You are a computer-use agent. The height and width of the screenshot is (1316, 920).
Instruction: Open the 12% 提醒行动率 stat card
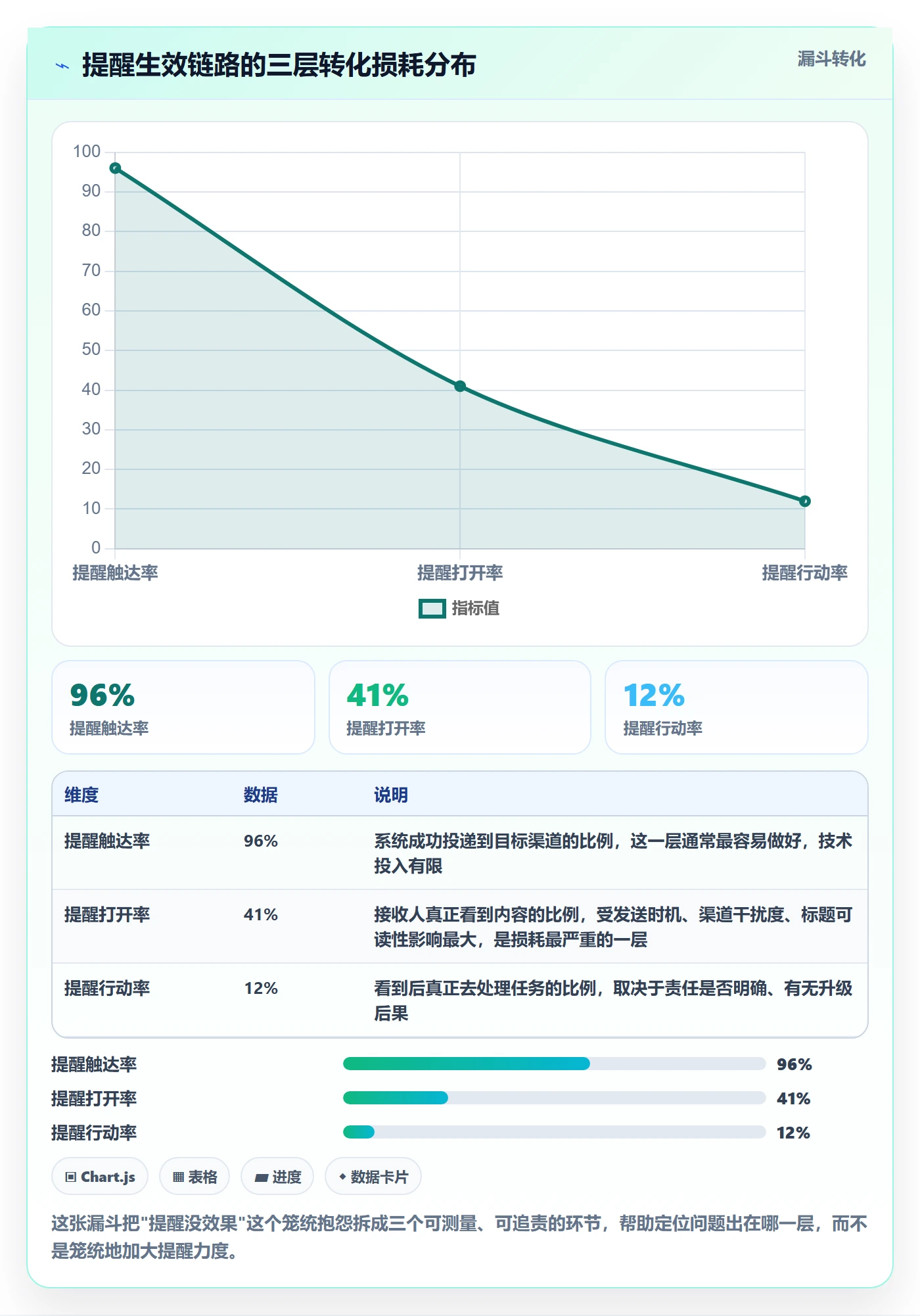tap(736, 707)
